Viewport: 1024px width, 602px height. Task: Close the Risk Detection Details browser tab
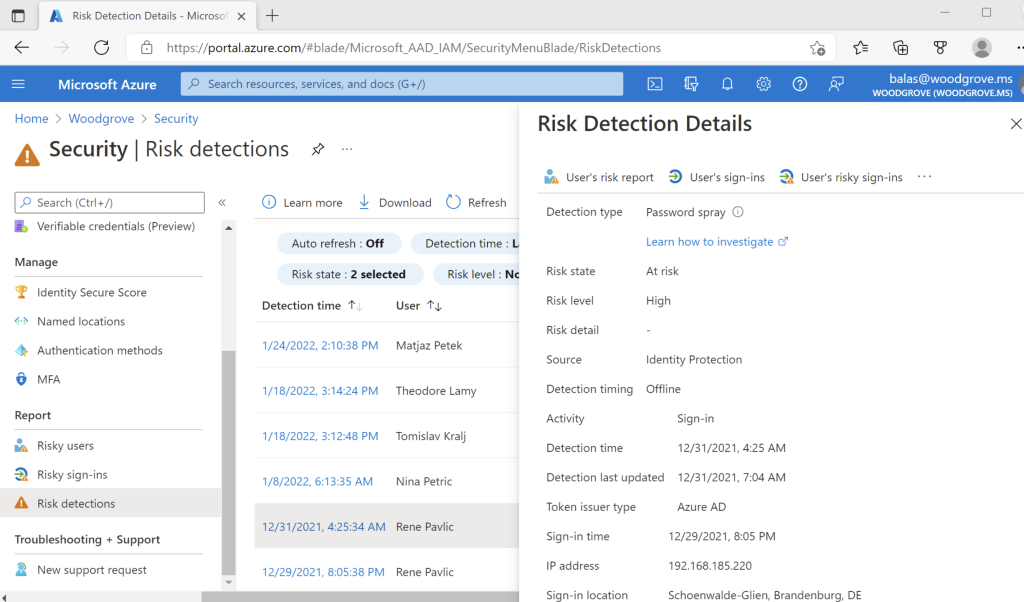[x=242, y=16]
